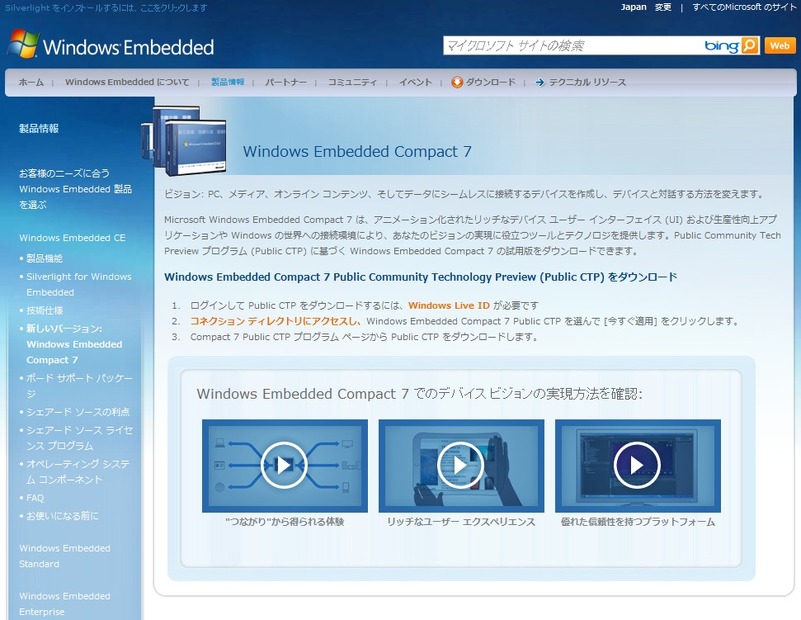Open オペレーティング システム コンポーネント link
The width and height of the screenshot is (801, 620).
point(78,472)
